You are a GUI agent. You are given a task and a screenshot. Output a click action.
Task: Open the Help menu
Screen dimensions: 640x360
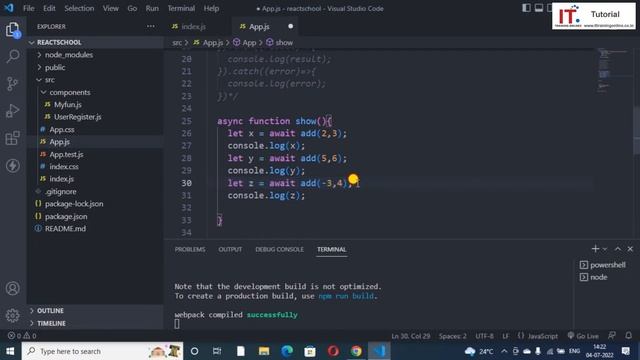[211, 8]
